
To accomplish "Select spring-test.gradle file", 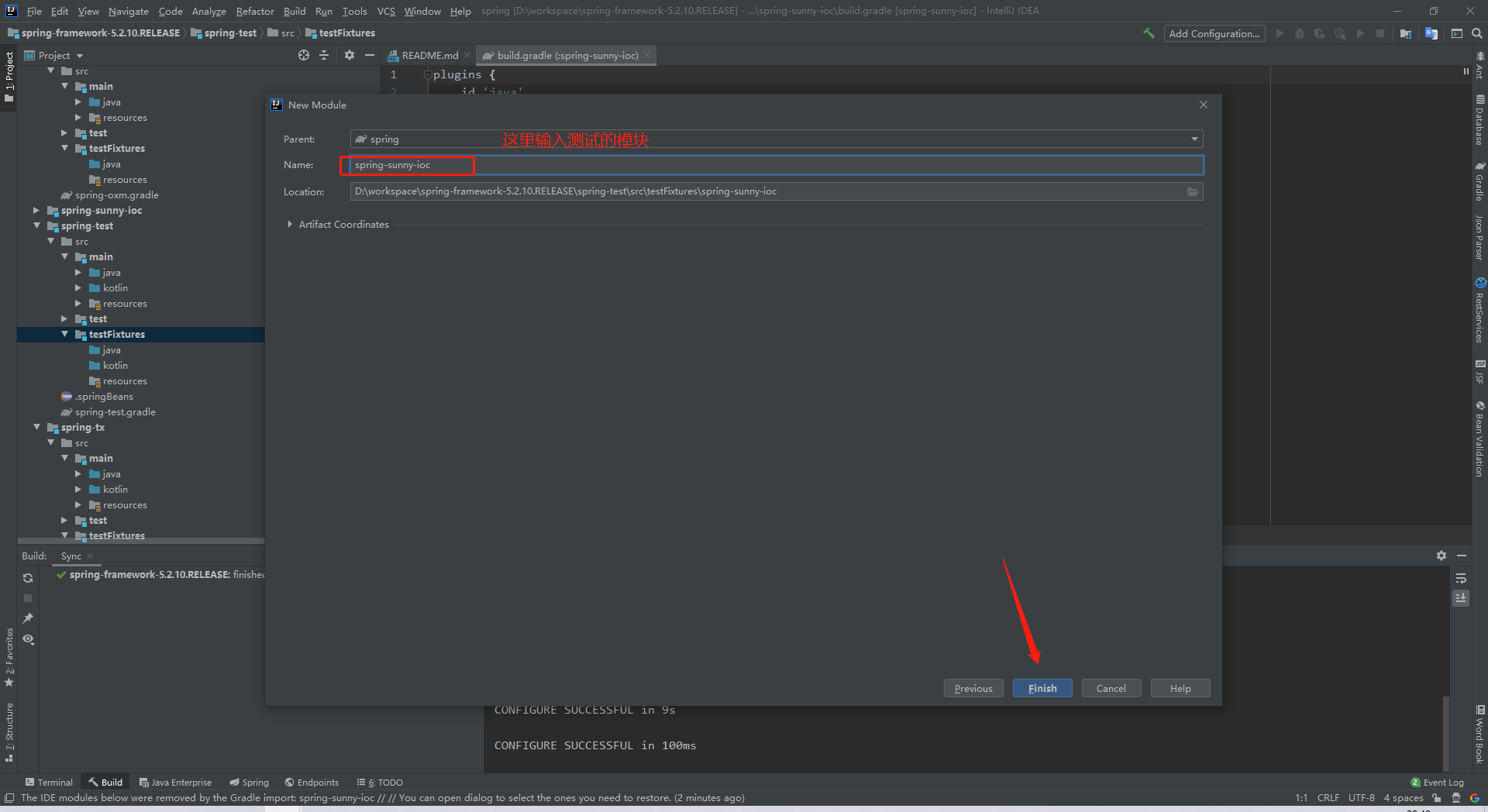I will coord(115,411).
